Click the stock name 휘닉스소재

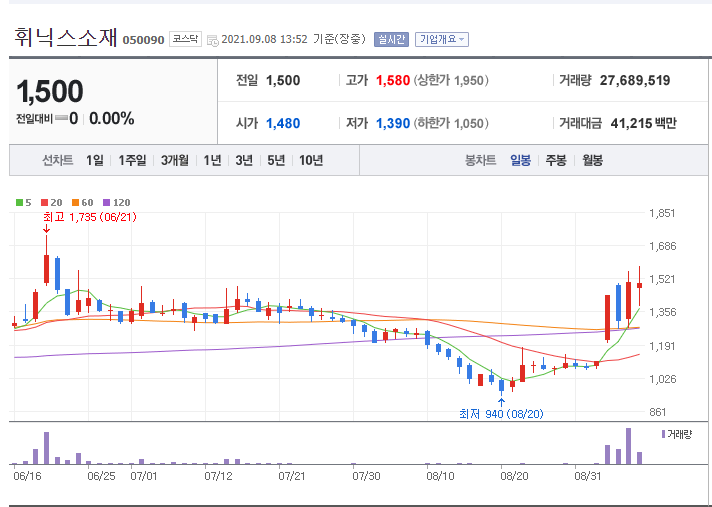[66, 37]
